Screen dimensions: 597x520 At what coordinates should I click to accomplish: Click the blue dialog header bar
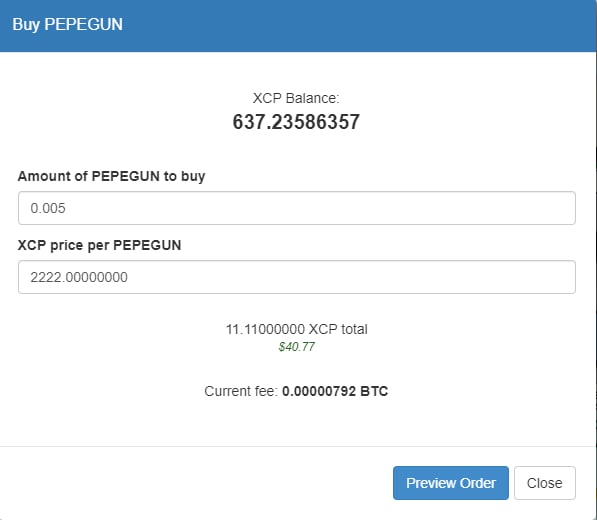click(x=298, y=26)
